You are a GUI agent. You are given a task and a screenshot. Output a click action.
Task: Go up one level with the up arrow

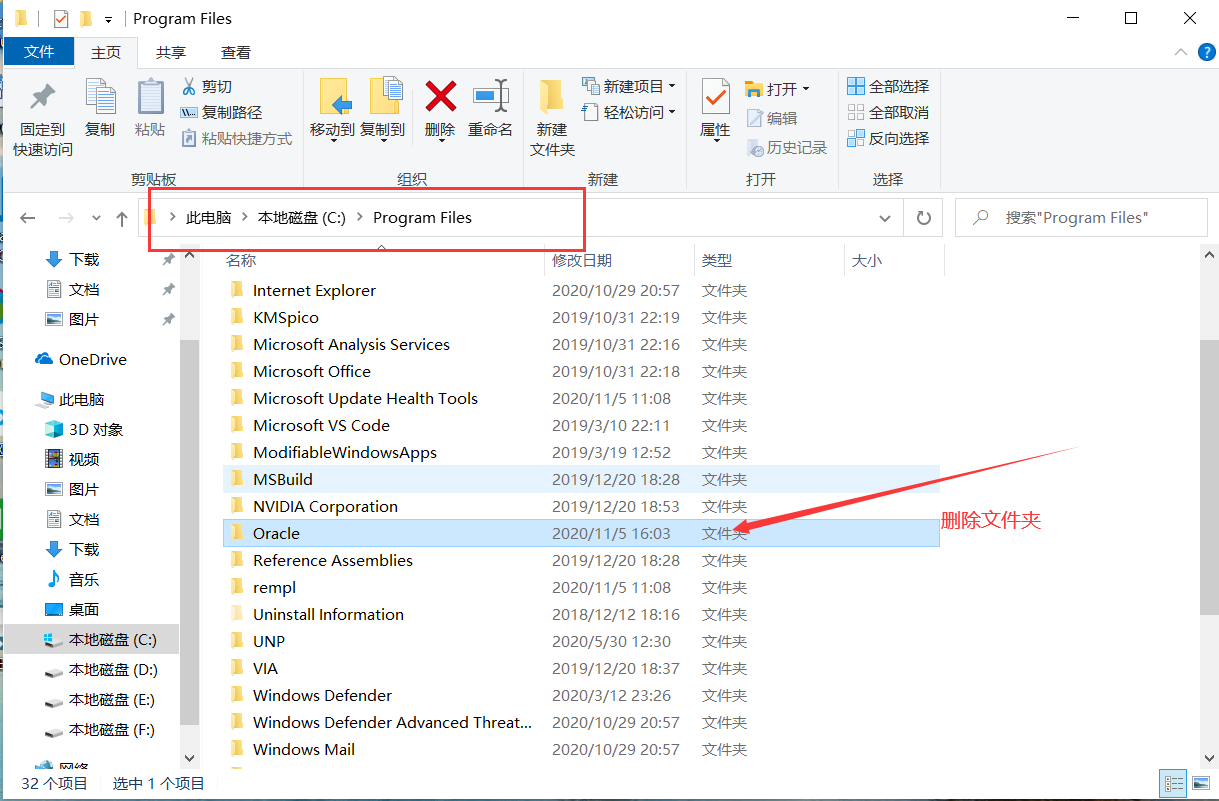(x=122, y=218)
